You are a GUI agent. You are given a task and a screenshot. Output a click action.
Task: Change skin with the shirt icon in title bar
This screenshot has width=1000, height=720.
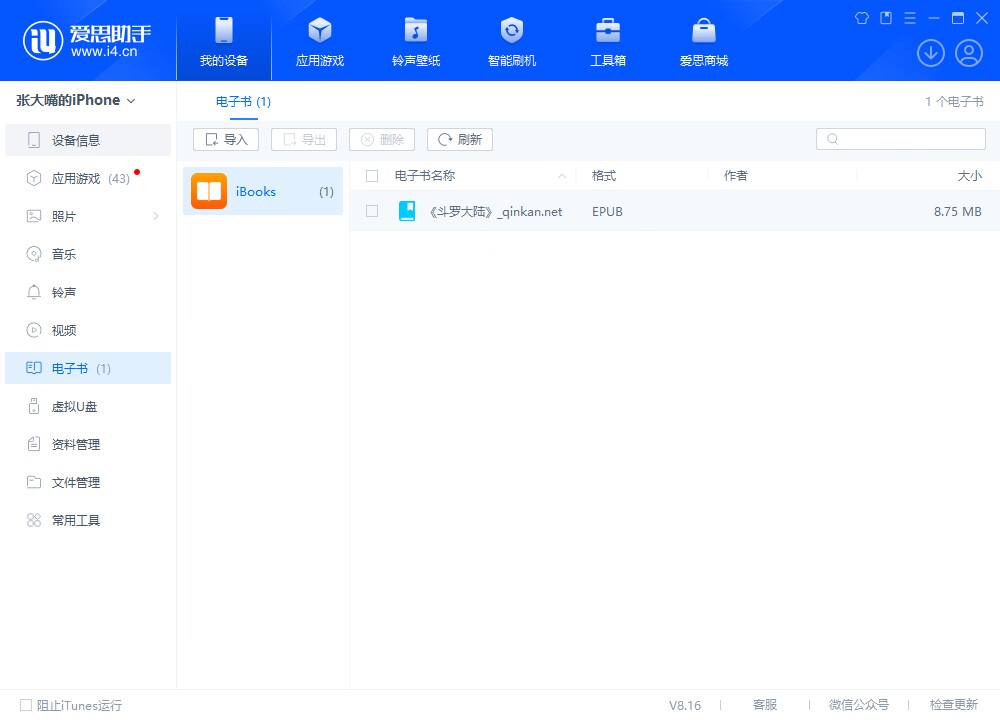click(x=861, y=18)
